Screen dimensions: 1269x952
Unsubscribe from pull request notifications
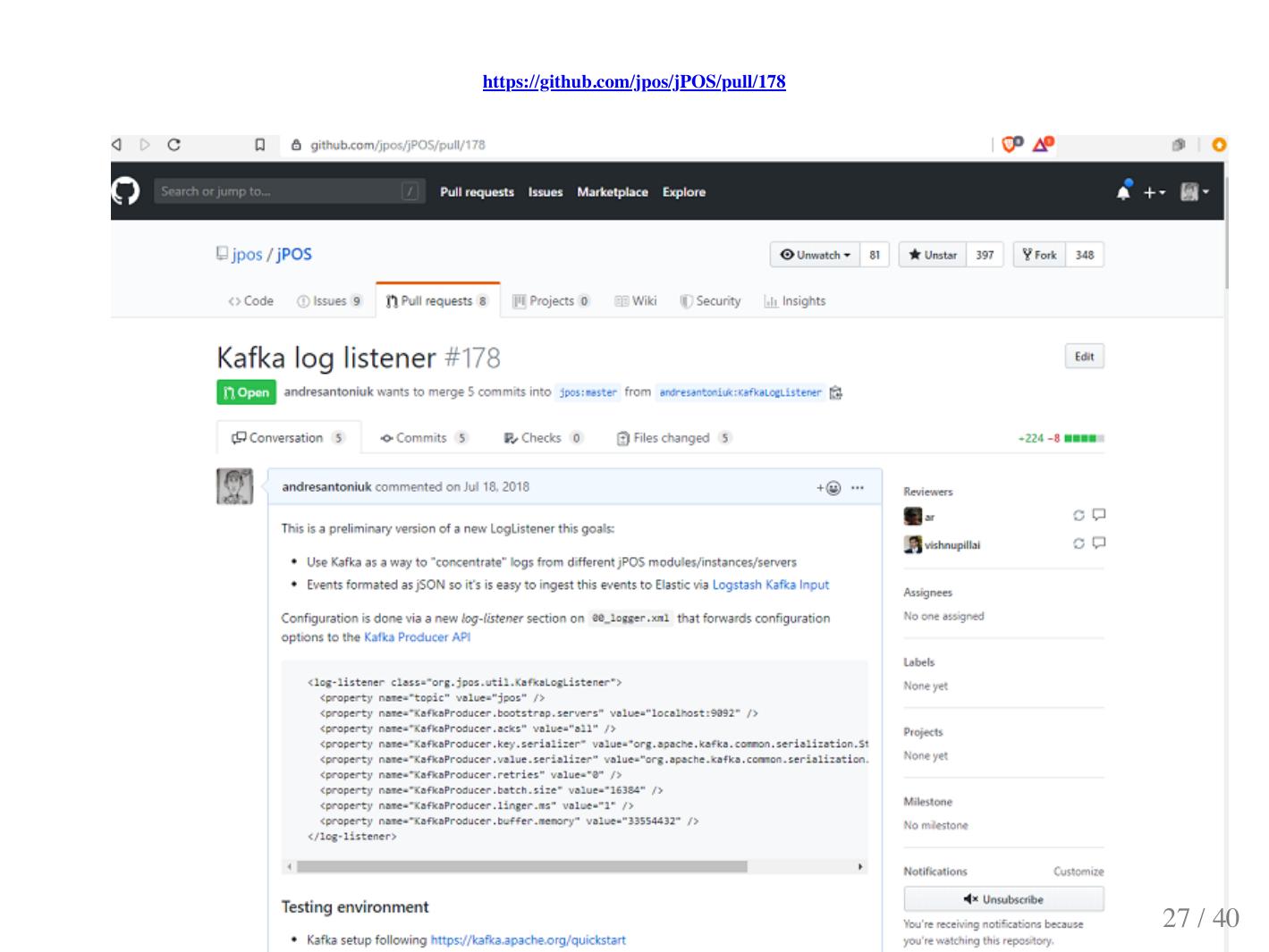tap(1003, 899)
